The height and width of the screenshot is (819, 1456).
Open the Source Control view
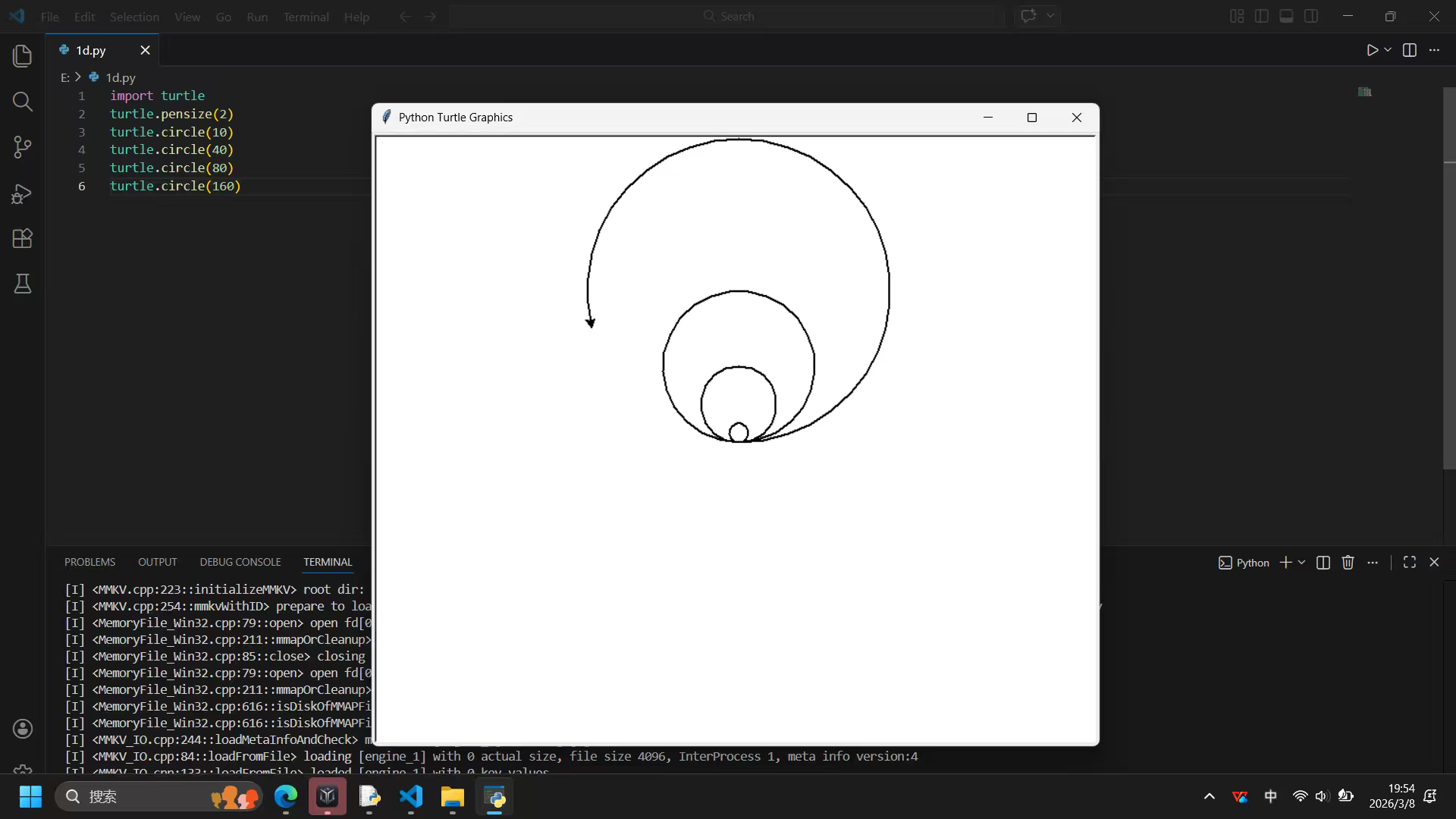click(23, 147)
